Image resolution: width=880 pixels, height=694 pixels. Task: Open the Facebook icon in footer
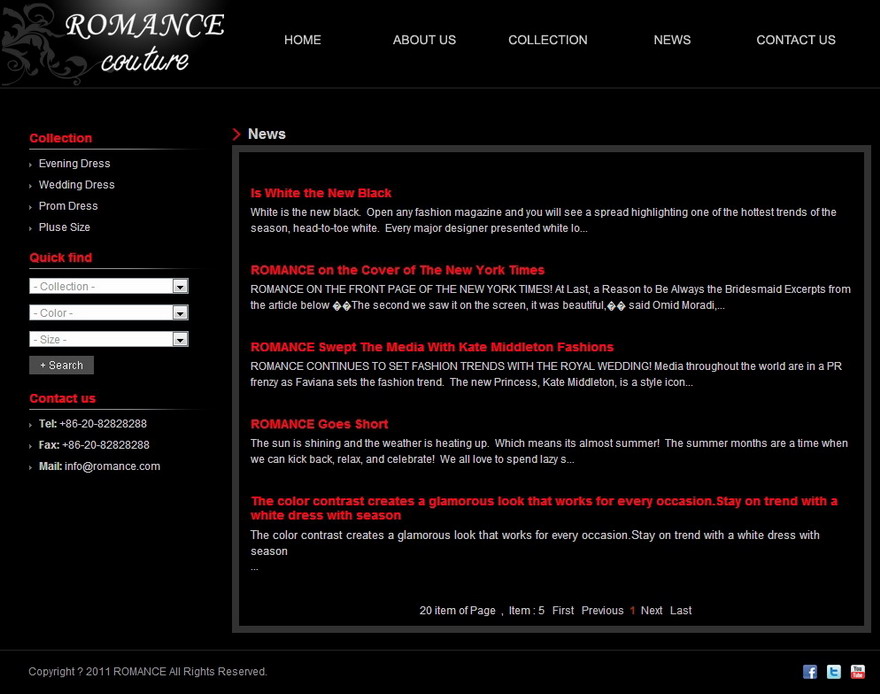pos(809,672)
